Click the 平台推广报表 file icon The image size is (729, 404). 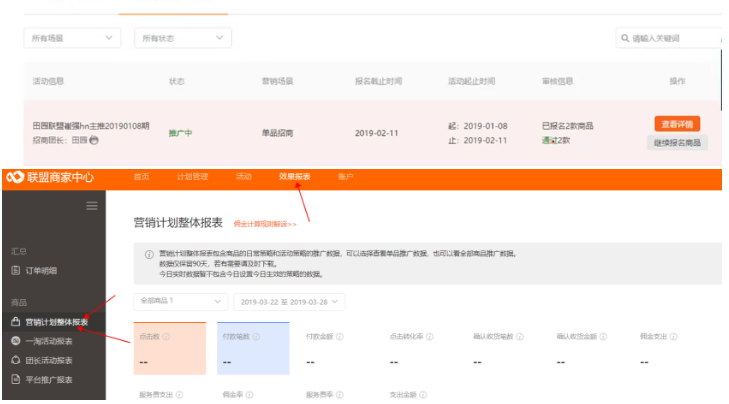[15, 379]
